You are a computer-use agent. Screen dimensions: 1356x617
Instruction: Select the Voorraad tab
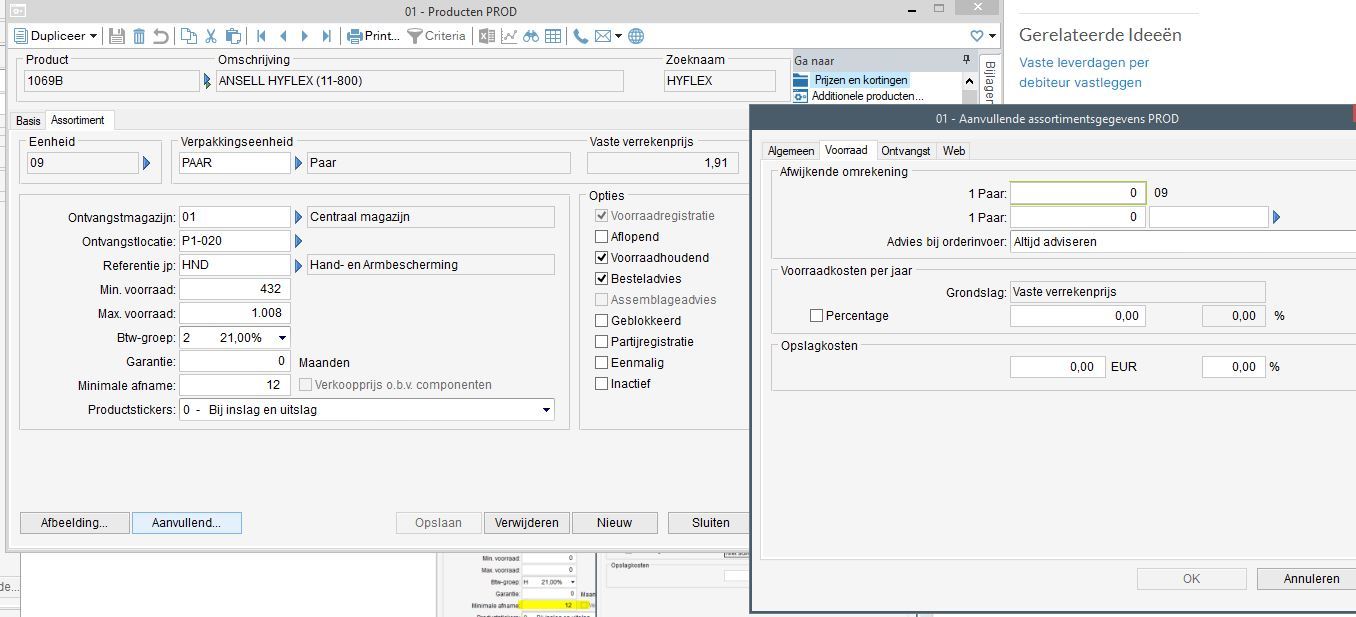click(846, 150)
